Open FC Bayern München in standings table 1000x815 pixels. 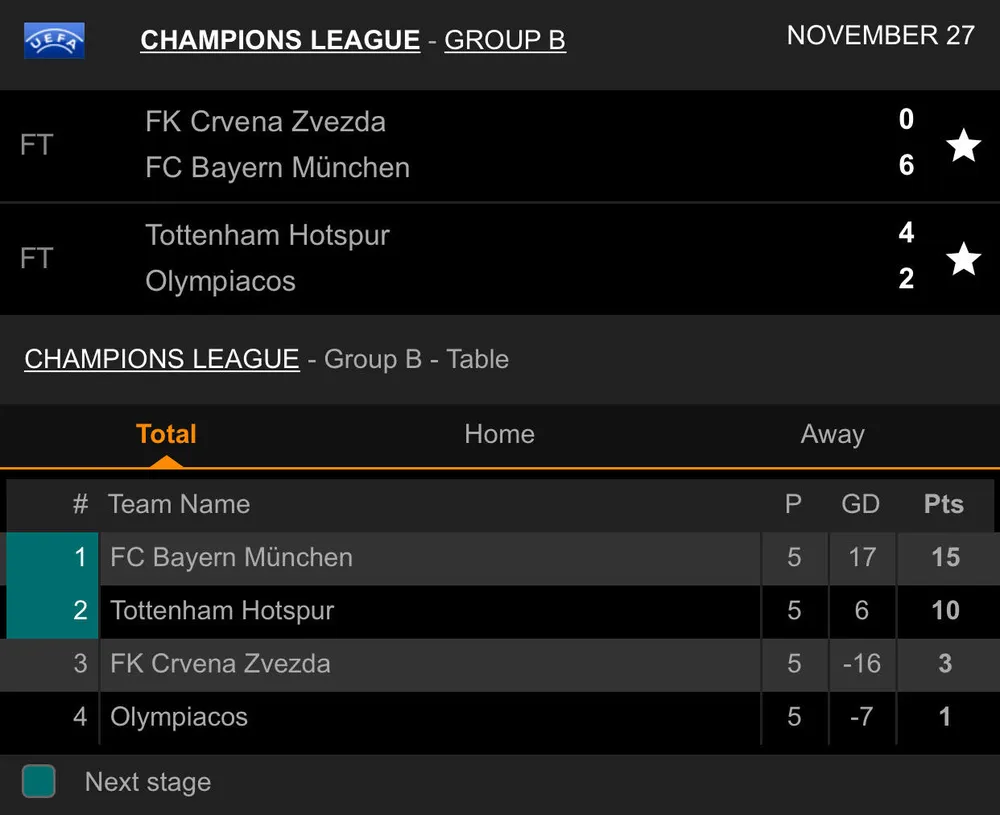(x=231, y=557)
